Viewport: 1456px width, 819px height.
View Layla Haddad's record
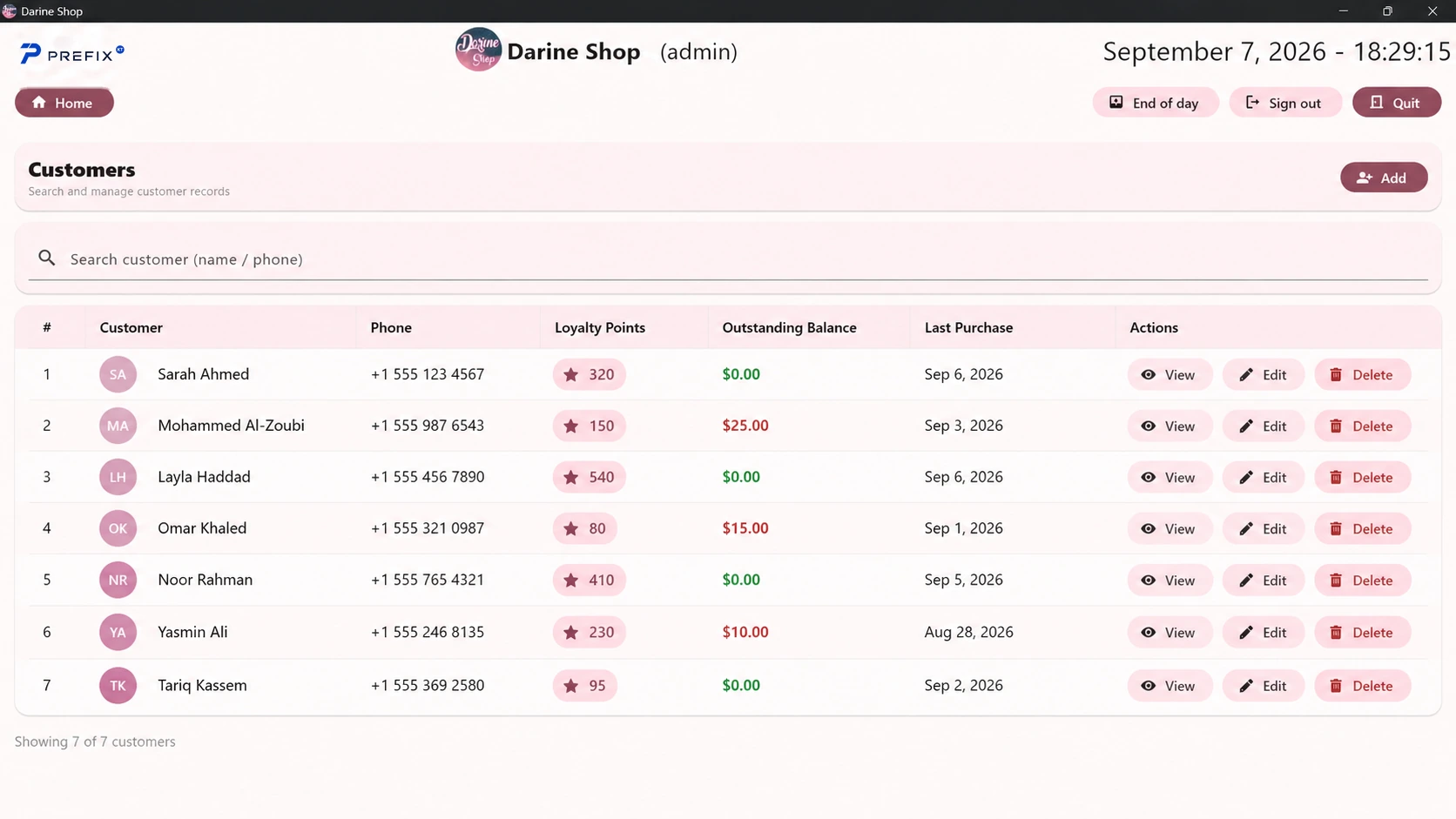point(1170,478)
